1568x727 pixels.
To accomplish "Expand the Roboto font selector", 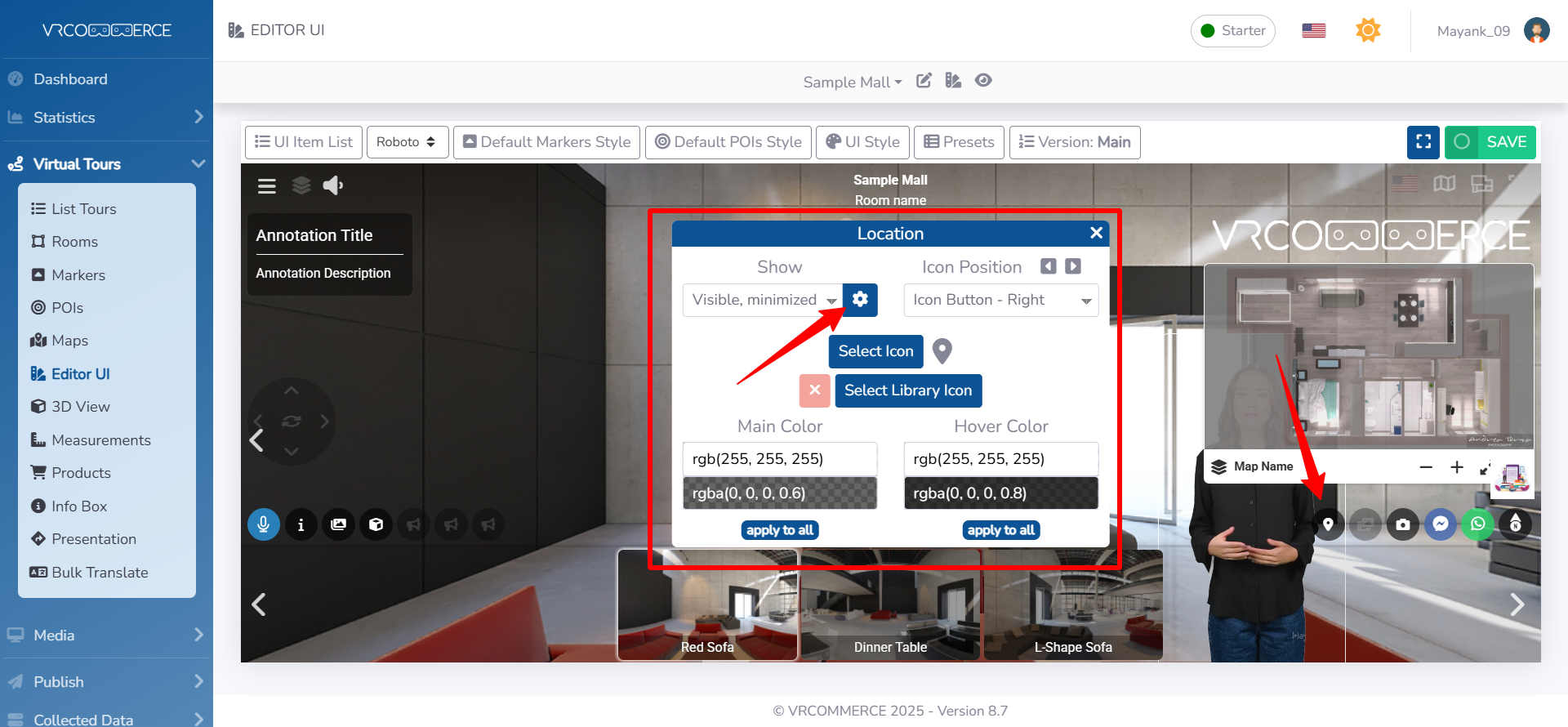I will point(407,142).
